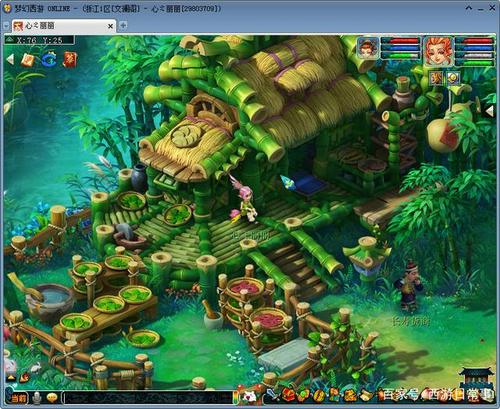This screenshot has height=409, width=500.
Task: Click the first buff icon under the character portrait
Action: click(437, 78)
